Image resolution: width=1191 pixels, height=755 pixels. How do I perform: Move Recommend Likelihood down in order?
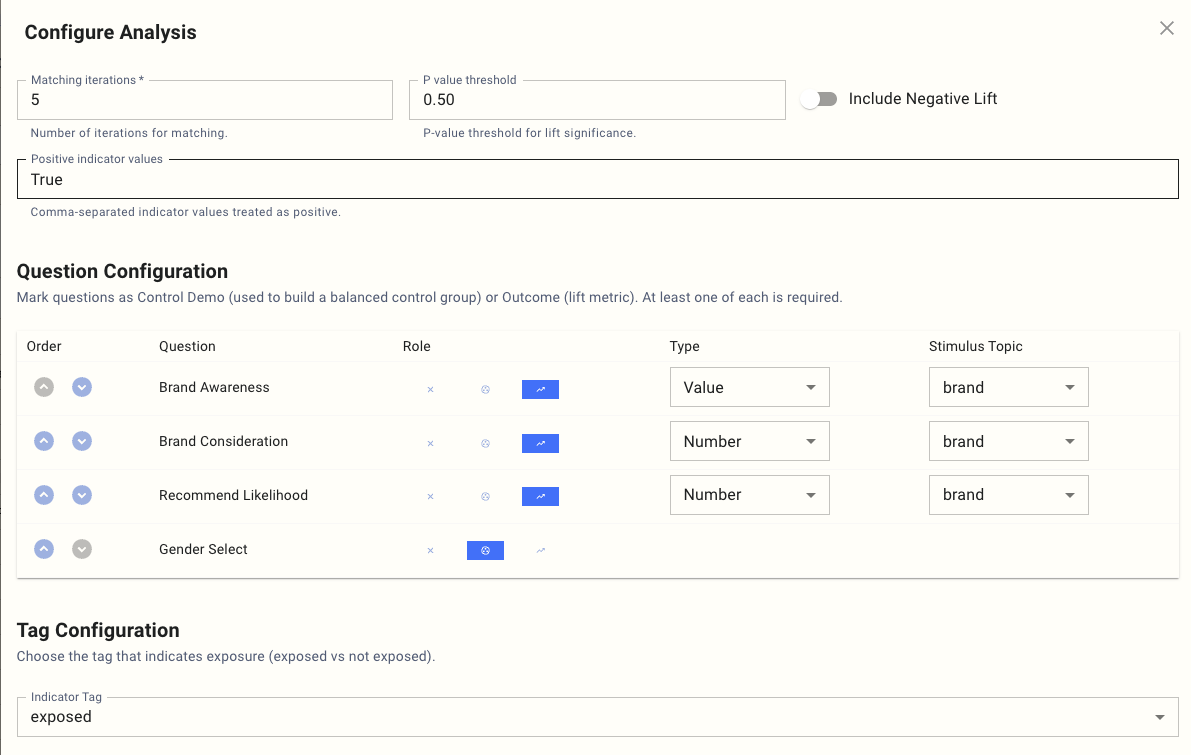82,495
